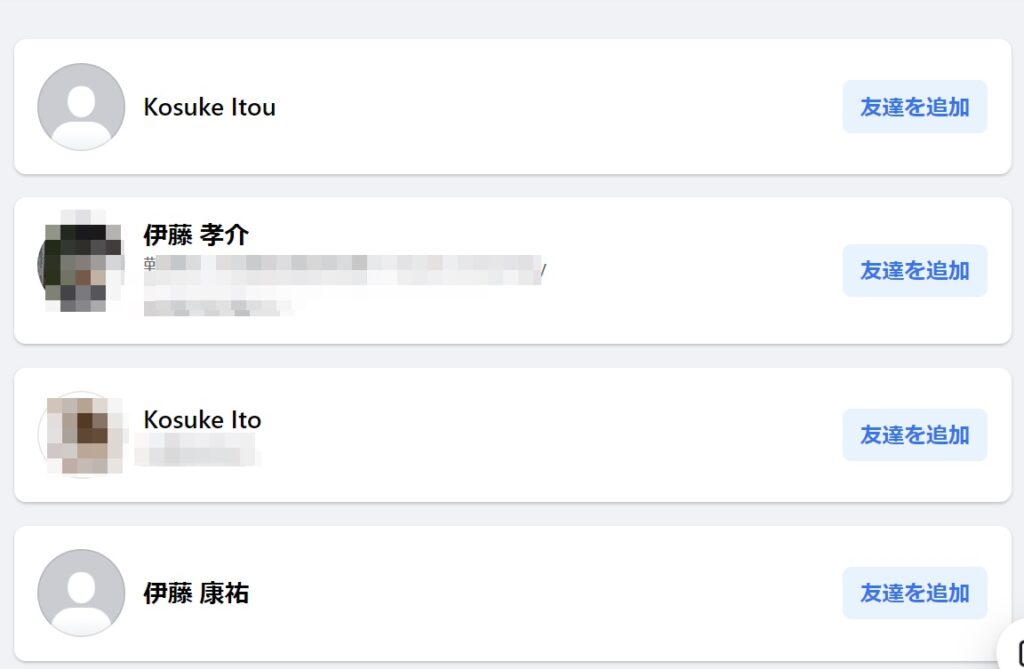Click second blurred description line under 伊藤 孝介
The height and width of the screenshot is (669, 1024).
coord(218,307)
